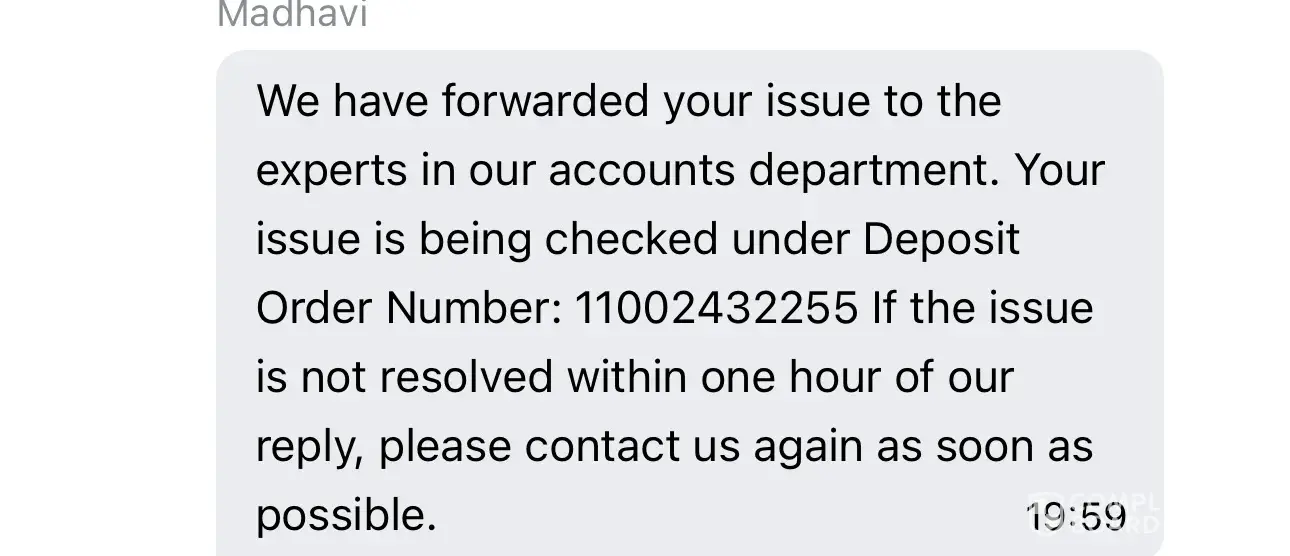Image resolution: width=1290 pixels, height=556 pixels.
Task: Select the word "within" in the message
Action: click(x=628, y=377)
